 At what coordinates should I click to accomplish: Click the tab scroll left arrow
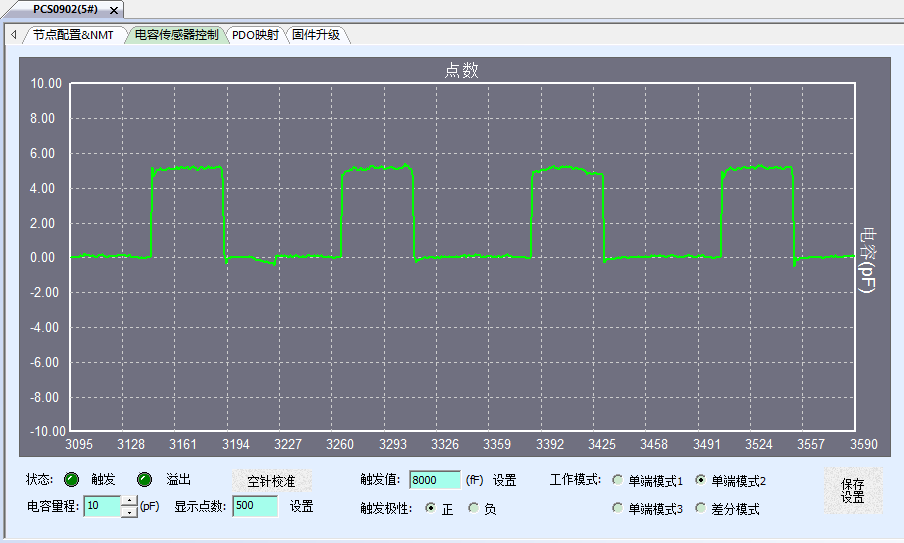click(14, 34)
